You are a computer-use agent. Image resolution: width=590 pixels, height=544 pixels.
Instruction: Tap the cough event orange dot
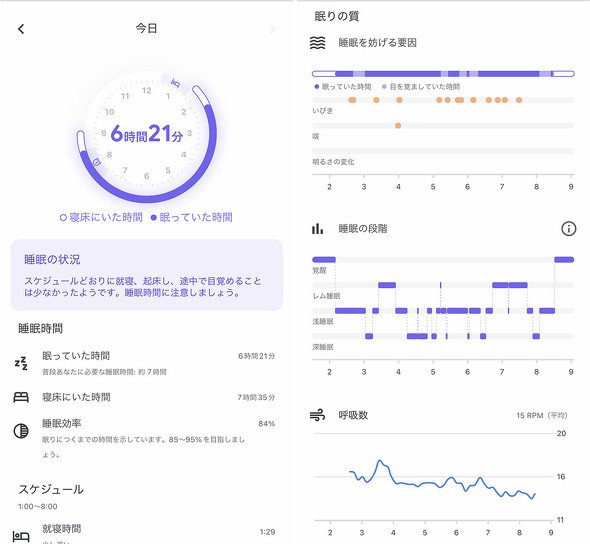[398, 126]
